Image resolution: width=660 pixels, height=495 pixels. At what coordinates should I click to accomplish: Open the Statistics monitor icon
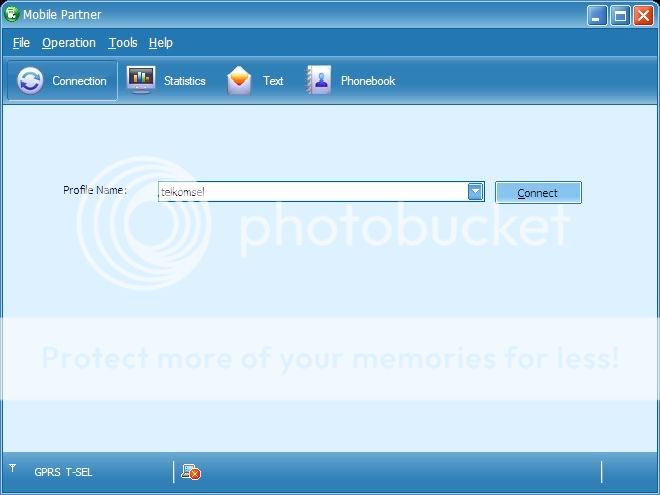[x=141, y=80]
